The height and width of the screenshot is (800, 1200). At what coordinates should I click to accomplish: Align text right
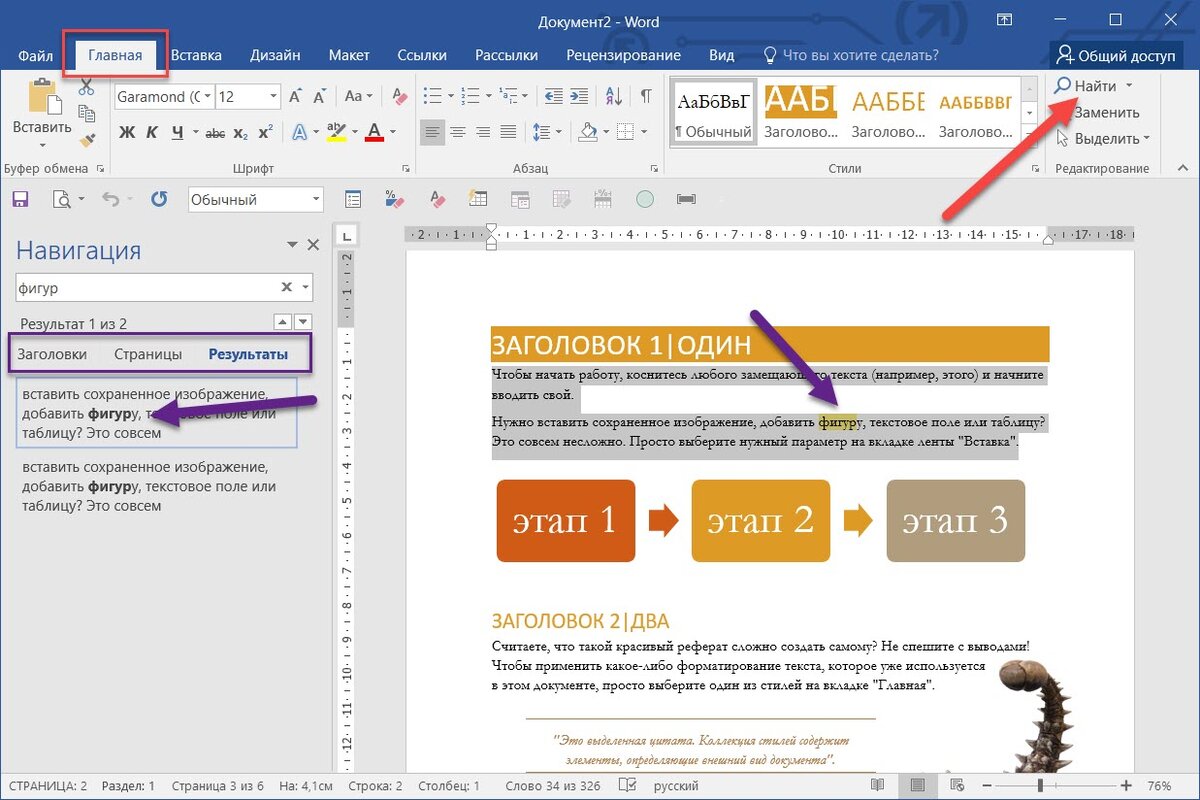483,132
